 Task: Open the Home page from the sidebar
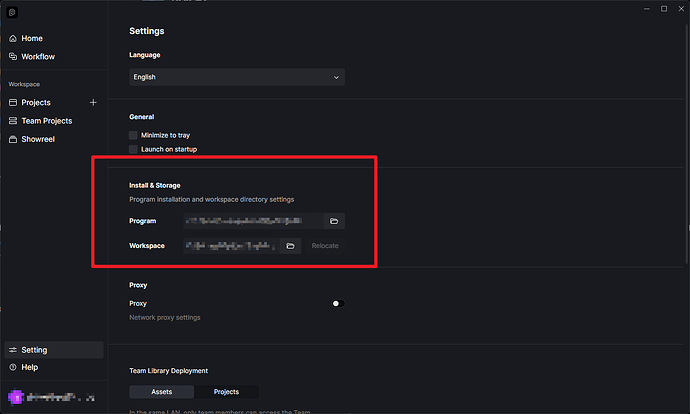pos(31,38)
